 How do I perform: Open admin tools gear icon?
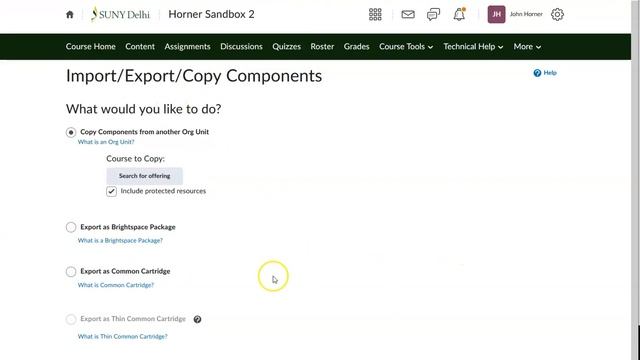pos(557,15)
